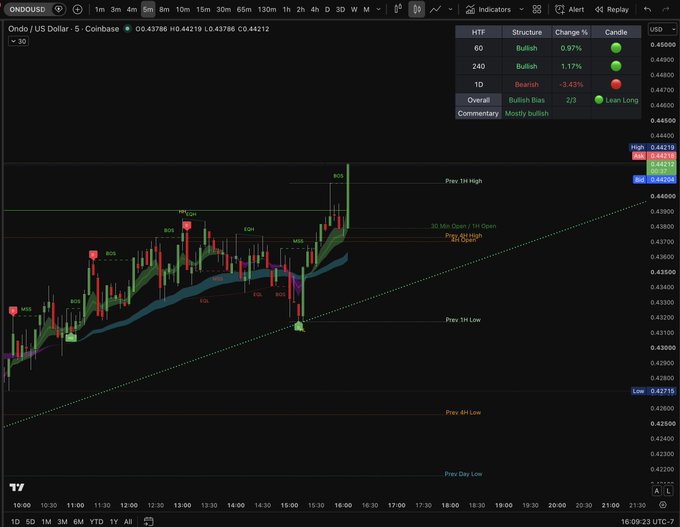Set the chart range to 6M
The image size is (680, 527).
point(78,521)
